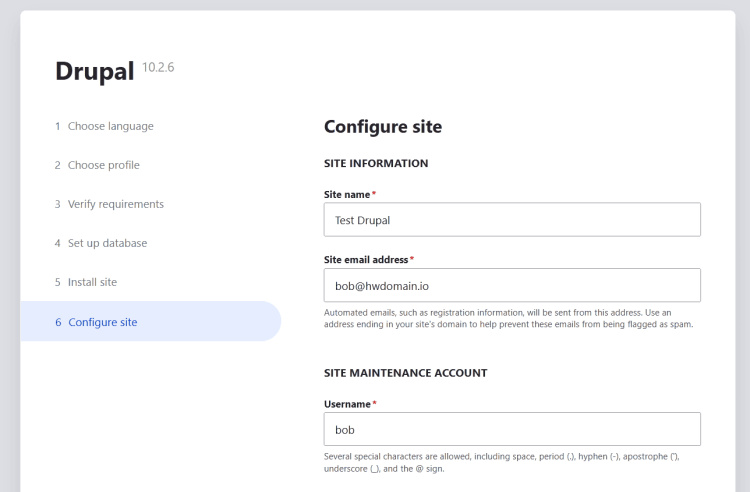Click the Configure site page heading
Image resolution: width=750 pixels, height=492 pixels.
[383, 127]
